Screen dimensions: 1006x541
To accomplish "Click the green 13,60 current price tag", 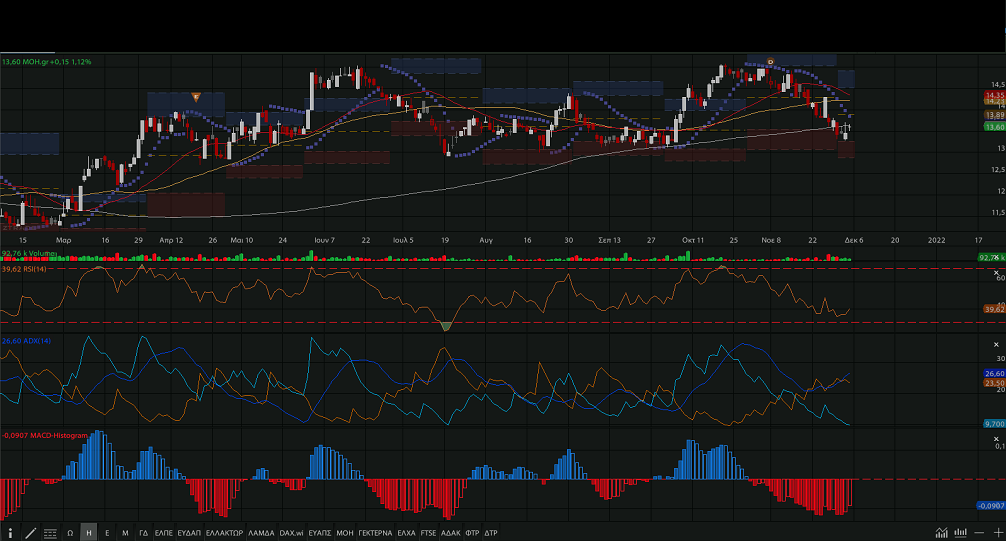I will (x=994, y=127).
